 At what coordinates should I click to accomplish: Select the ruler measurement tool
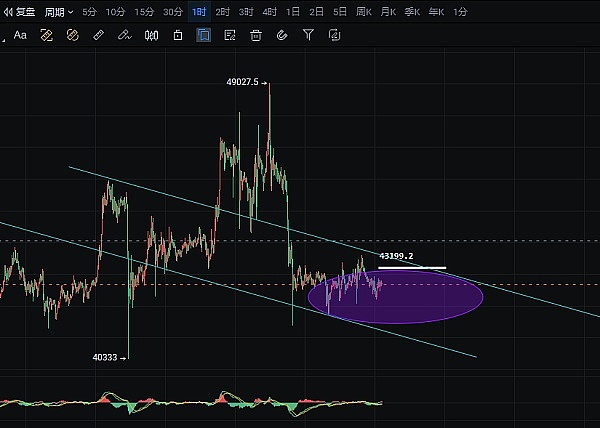pos(98,35)
